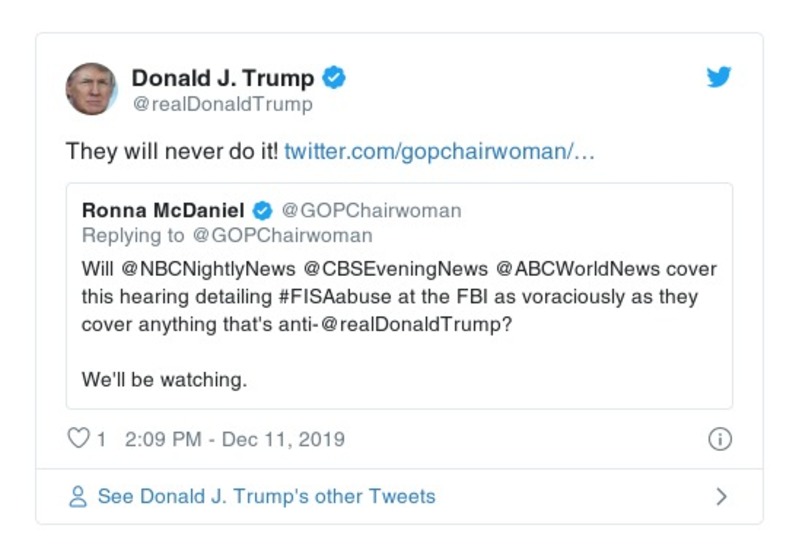Open tweet info circle icon
This screenshot has height=560, width=799.
click(720, 439)
